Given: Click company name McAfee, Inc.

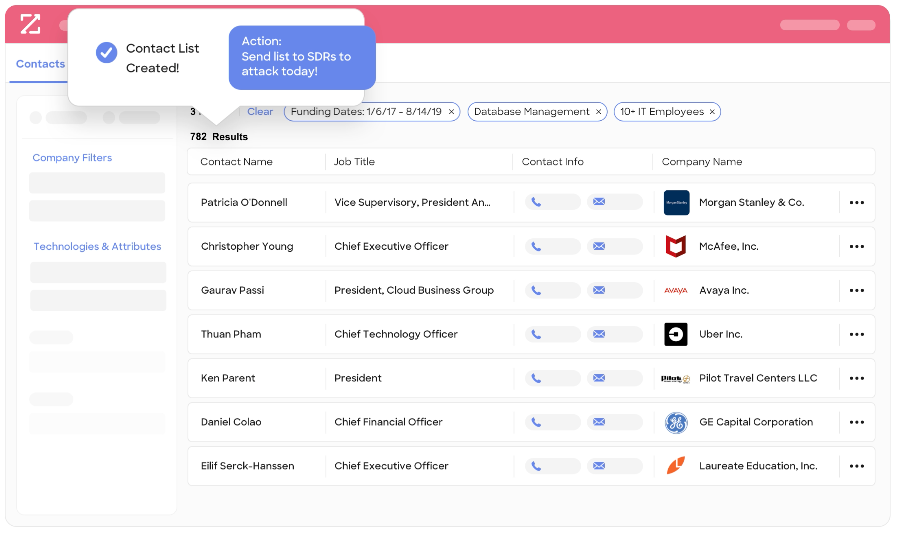Looking at the screenshot, I should [729, 247].
